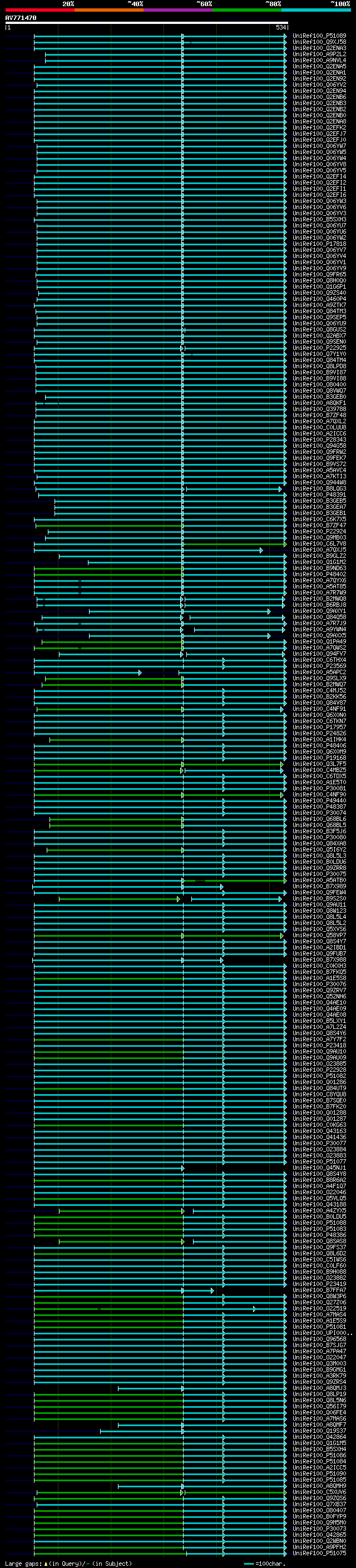Select the UniRef100_P23569 label

click(x=319, y=666)
